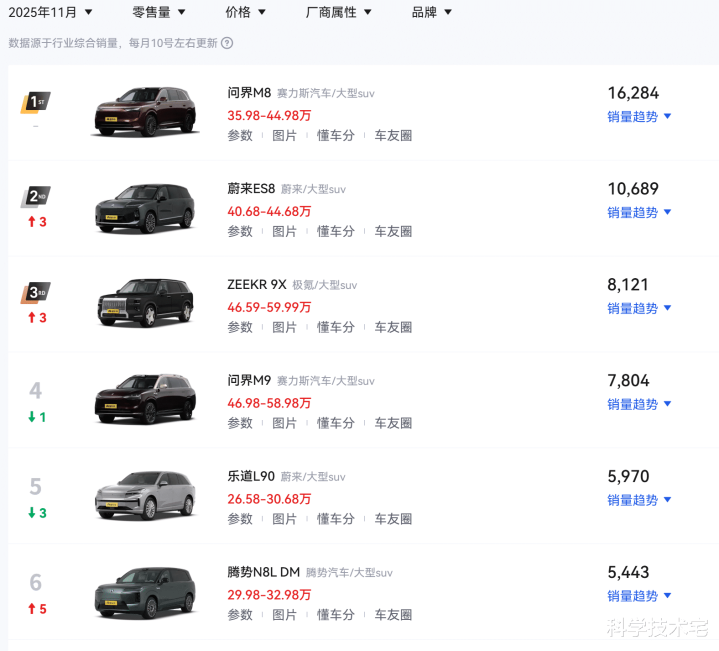
Task: Click the 乐道L90 car photo
Action: pos(143,495)
